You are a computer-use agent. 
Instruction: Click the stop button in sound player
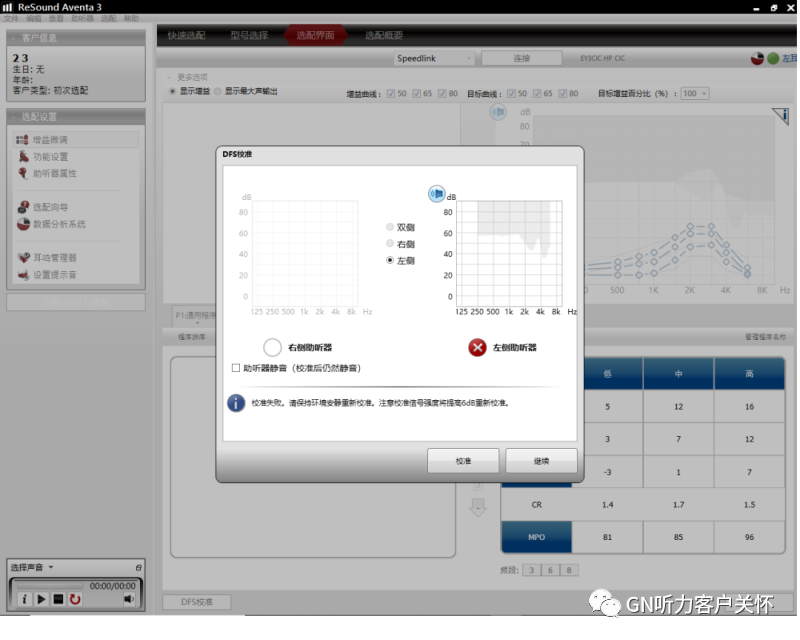[58, 599]
